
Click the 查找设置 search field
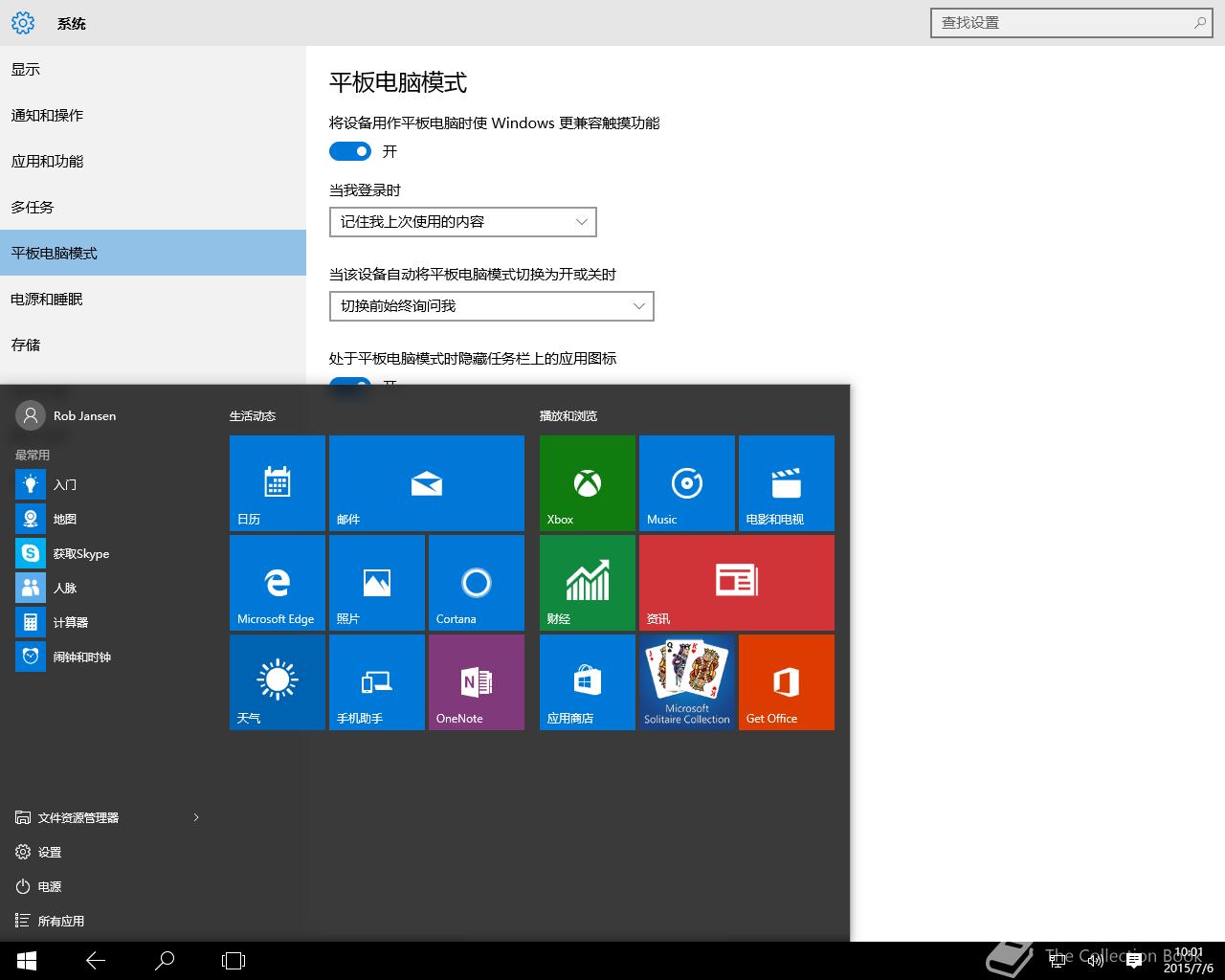(1072, 23)
